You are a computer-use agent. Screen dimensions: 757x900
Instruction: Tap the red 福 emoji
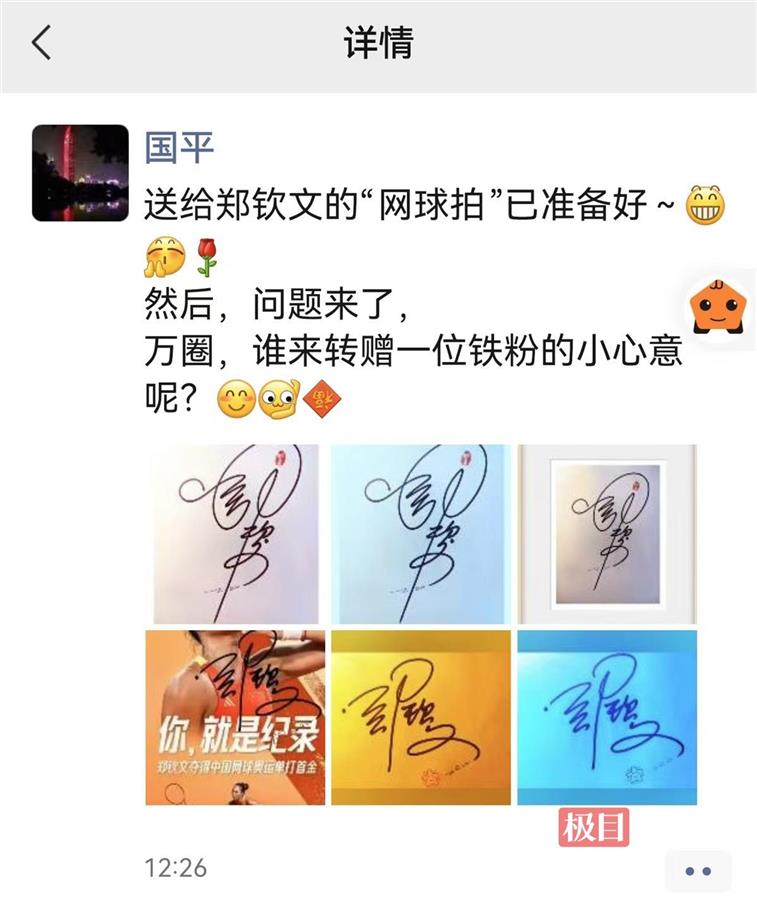click(322, 397)
